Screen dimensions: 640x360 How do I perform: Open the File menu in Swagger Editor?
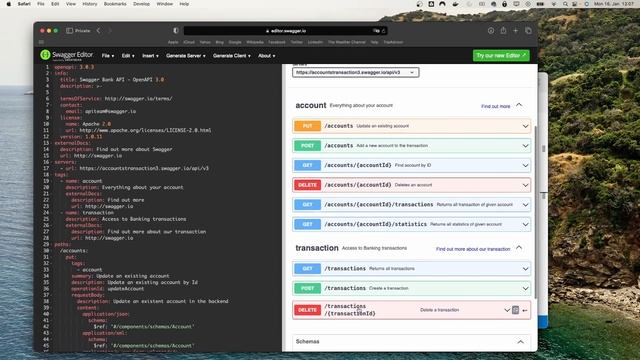(108, 56)
